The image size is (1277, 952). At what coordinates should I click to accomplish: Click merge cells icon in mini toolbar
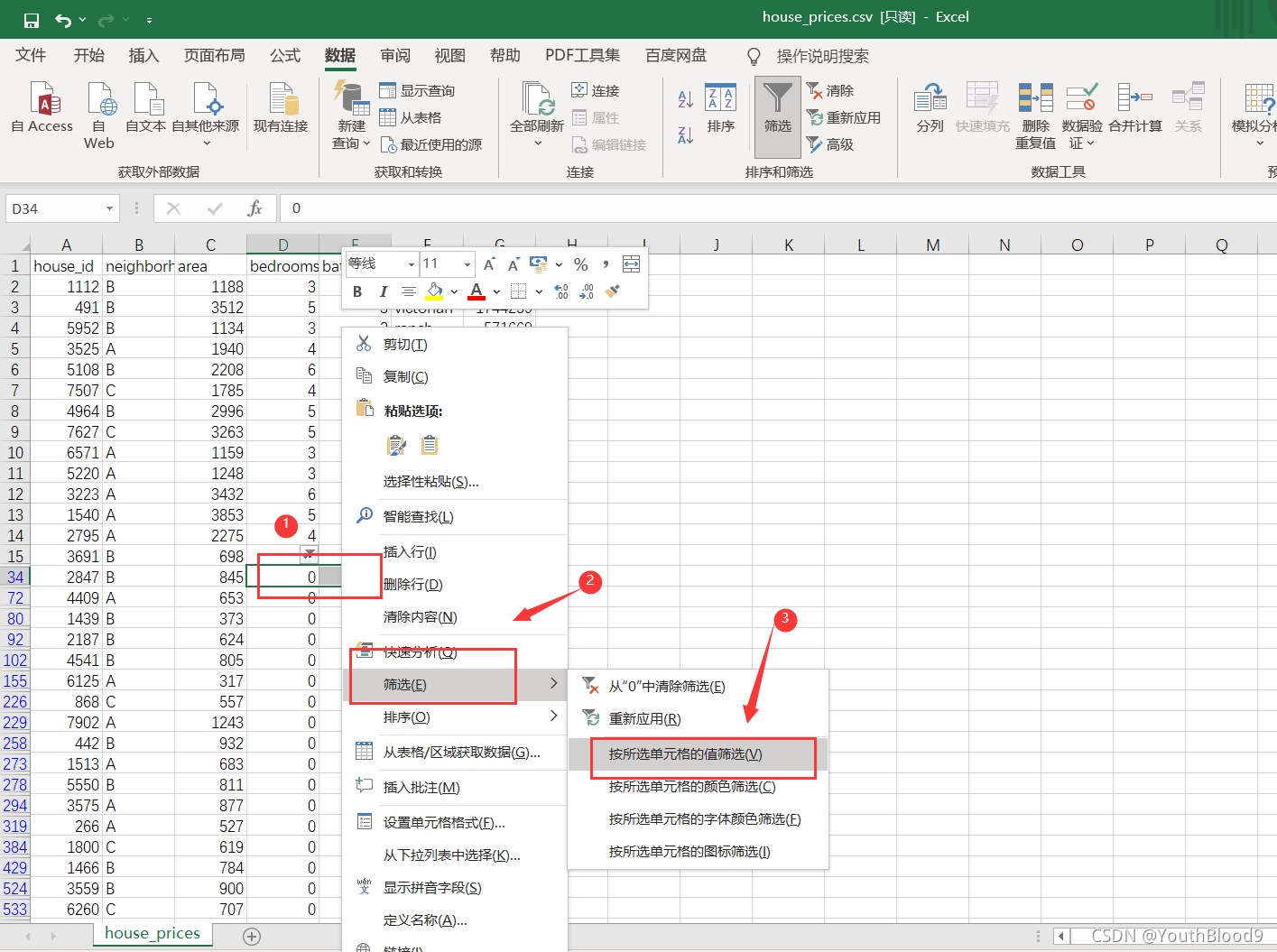pyautogui.click(x=631, y=264)
